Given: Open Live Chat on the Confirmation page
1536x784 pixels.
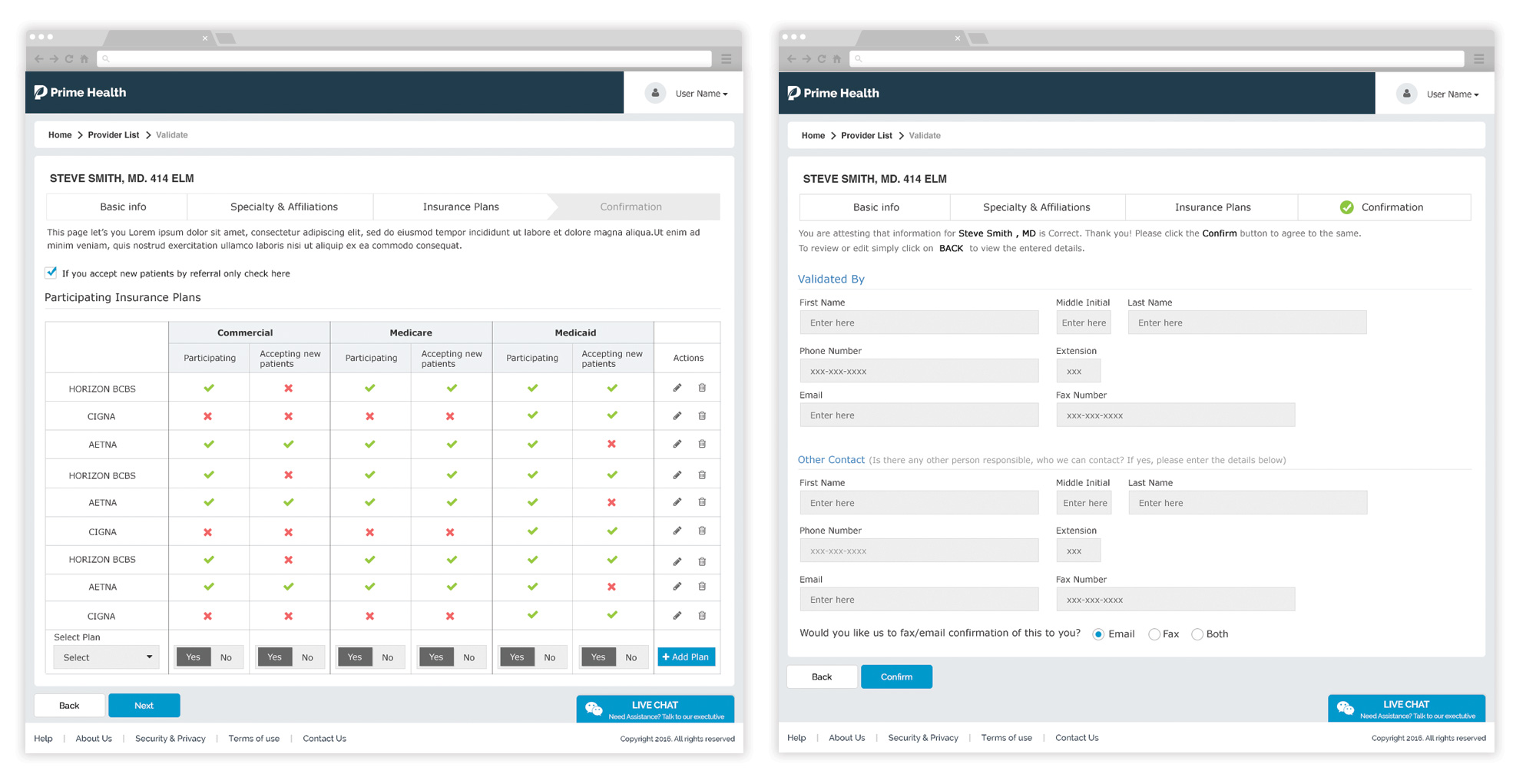Looking at the screenshot, I should pos(1405,709).
